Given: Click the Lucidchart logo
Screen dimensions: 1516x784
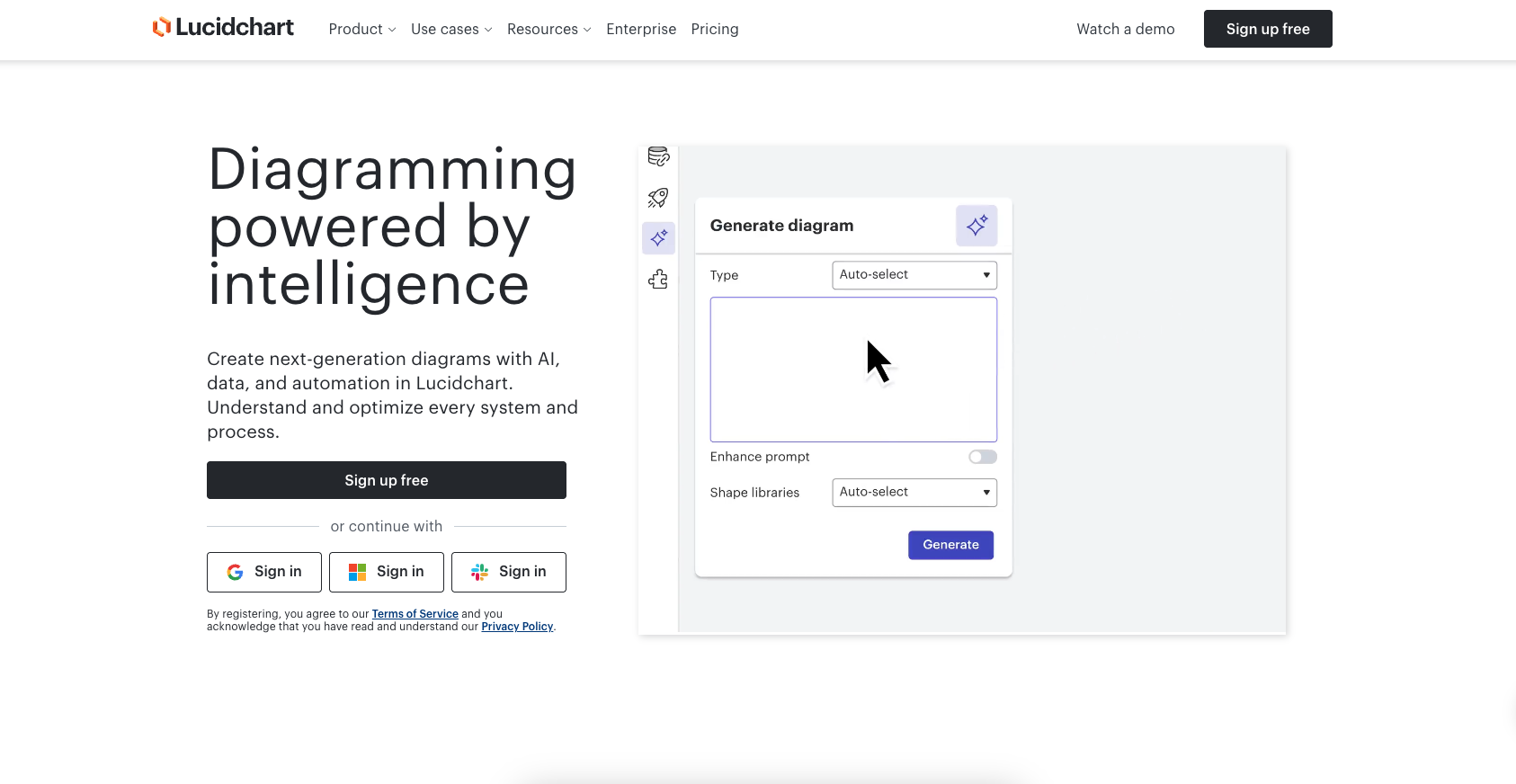Looking at the screenshot, I should pos(223,28).
